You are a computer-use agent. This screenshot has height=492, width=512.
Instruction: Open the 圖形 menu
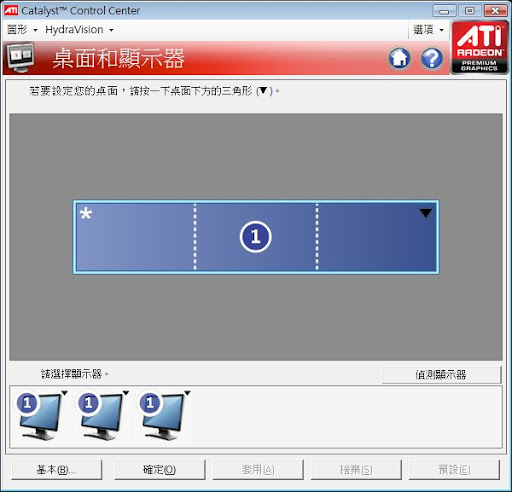(x=22, y=30)
